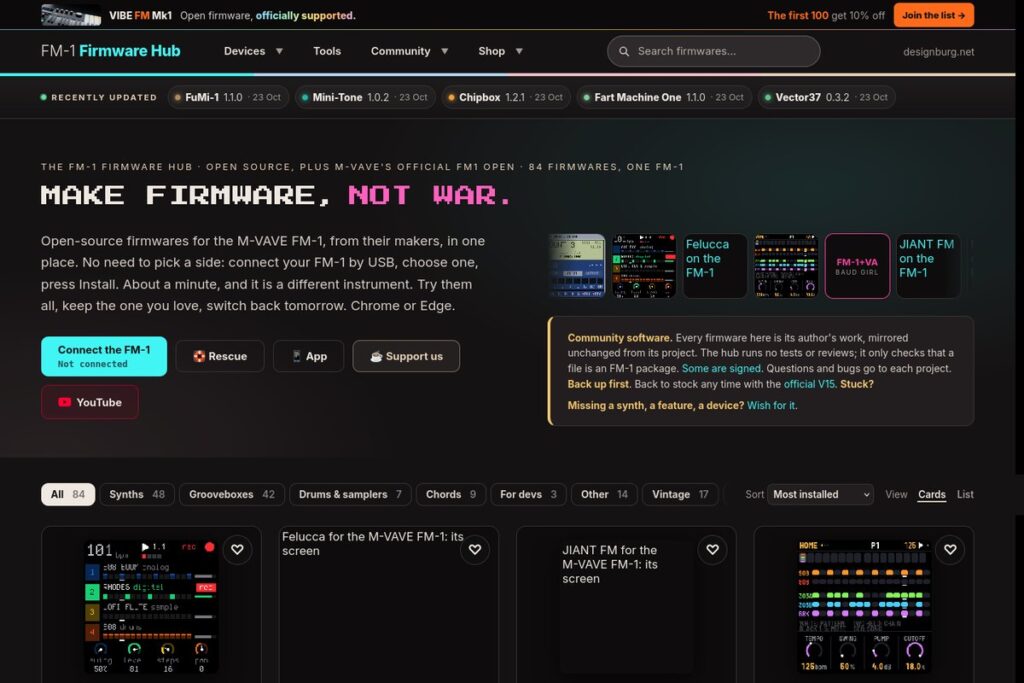This screenshot has height=683, width=1024.
Task: Select the All 84 filter
Action: click(x=68, y=494)
